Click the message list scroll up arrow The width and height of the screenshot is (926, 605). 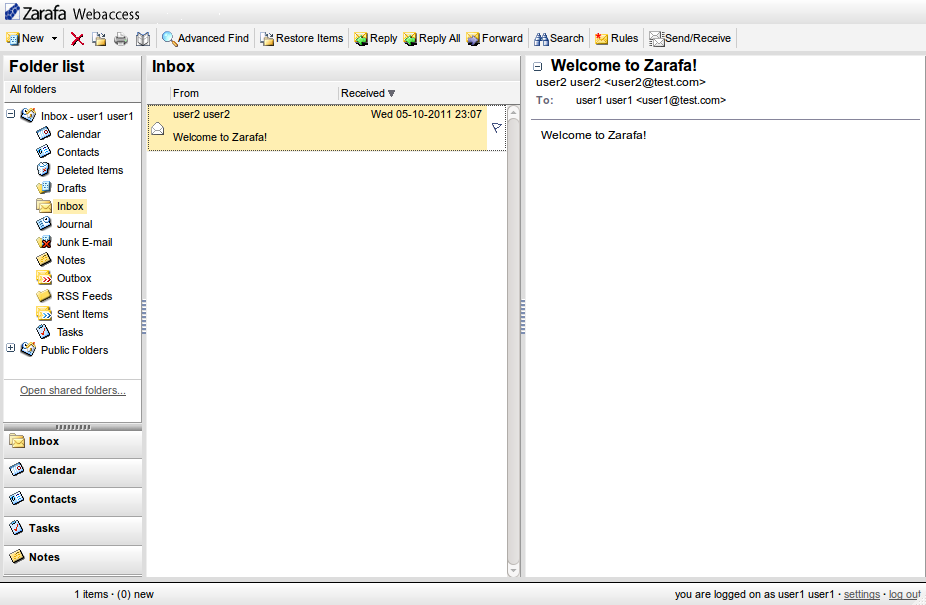(513, 111)
